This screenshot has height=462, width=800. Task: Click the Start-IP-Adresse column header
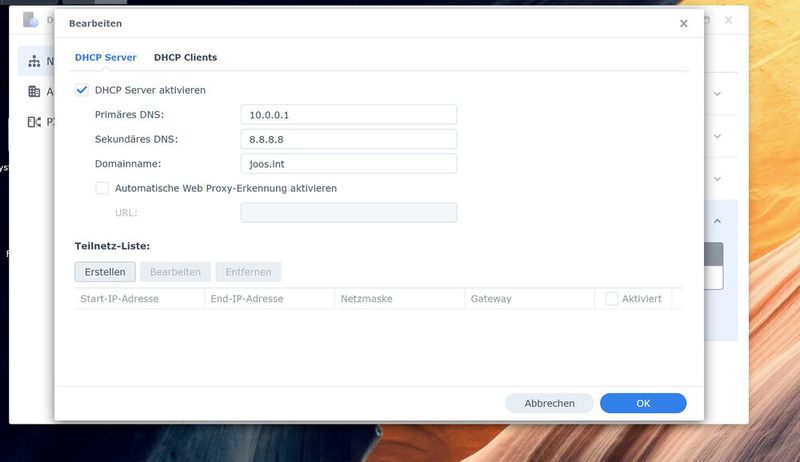(139, 299)
